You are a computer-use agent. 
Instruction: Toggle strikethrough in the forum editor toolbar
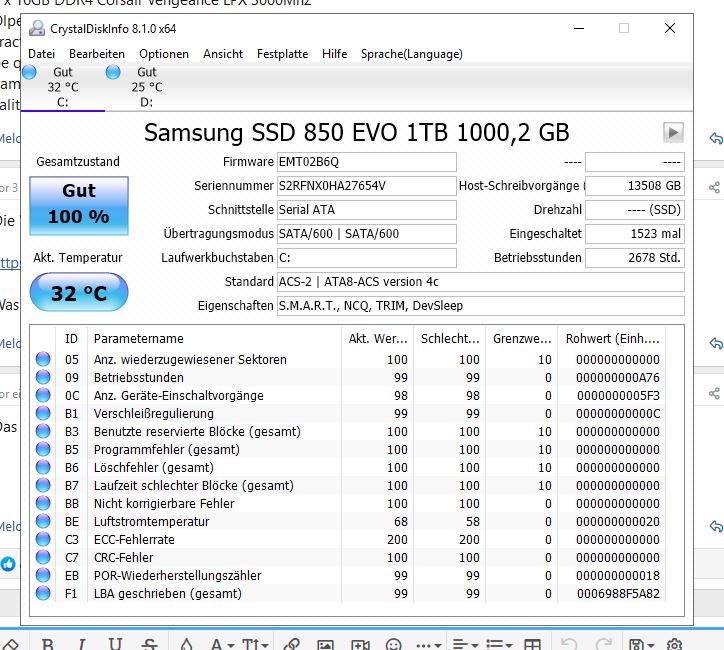[149, 644]
